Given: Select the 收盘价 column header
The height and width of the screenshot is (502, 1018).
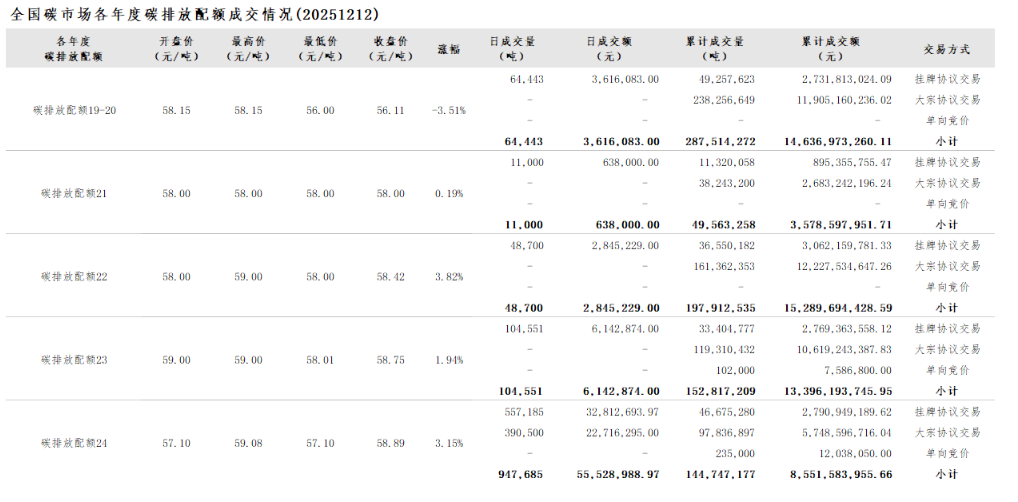Looking at the screenshot, I should pos(391,48).
